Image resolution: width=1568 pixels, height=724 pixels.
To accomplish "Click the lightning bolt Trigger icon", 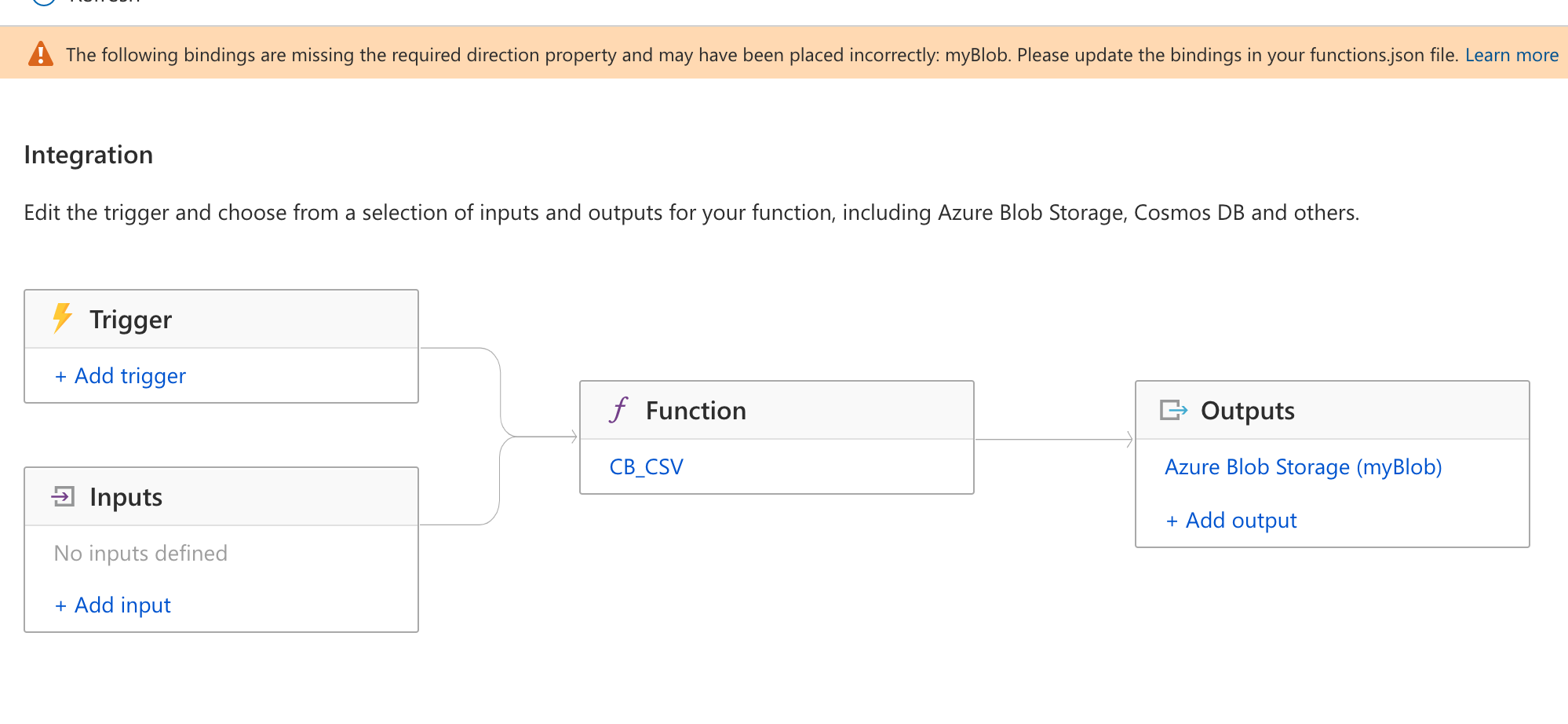I will (62, 319).
